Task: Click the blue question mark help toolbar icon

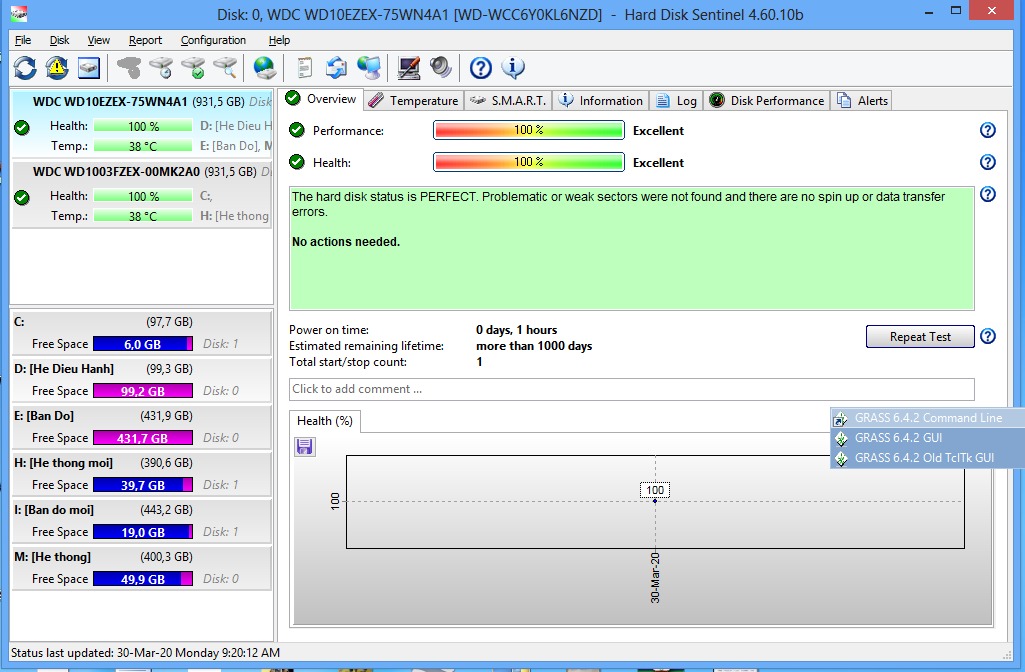Action: pos(481,68)
